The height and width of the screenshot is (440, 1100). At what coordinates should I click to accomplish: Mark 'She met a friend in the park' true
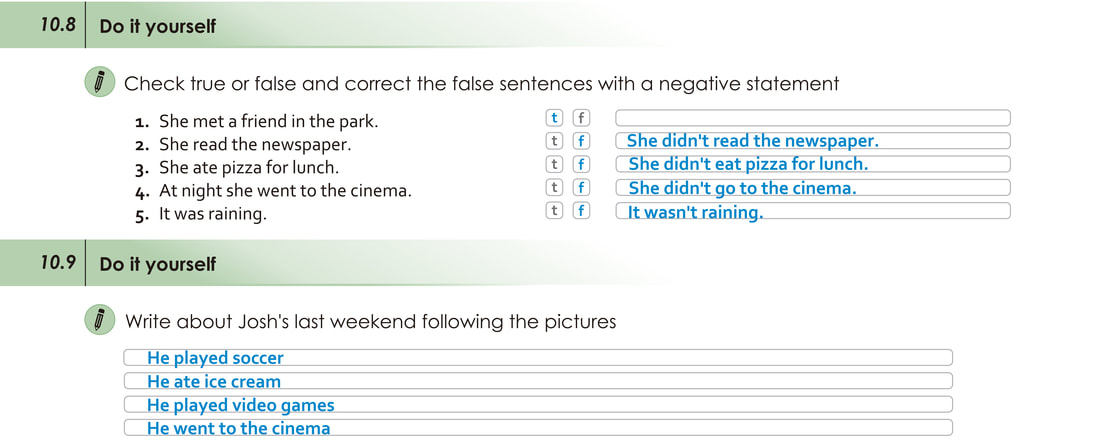pos(555,118)
